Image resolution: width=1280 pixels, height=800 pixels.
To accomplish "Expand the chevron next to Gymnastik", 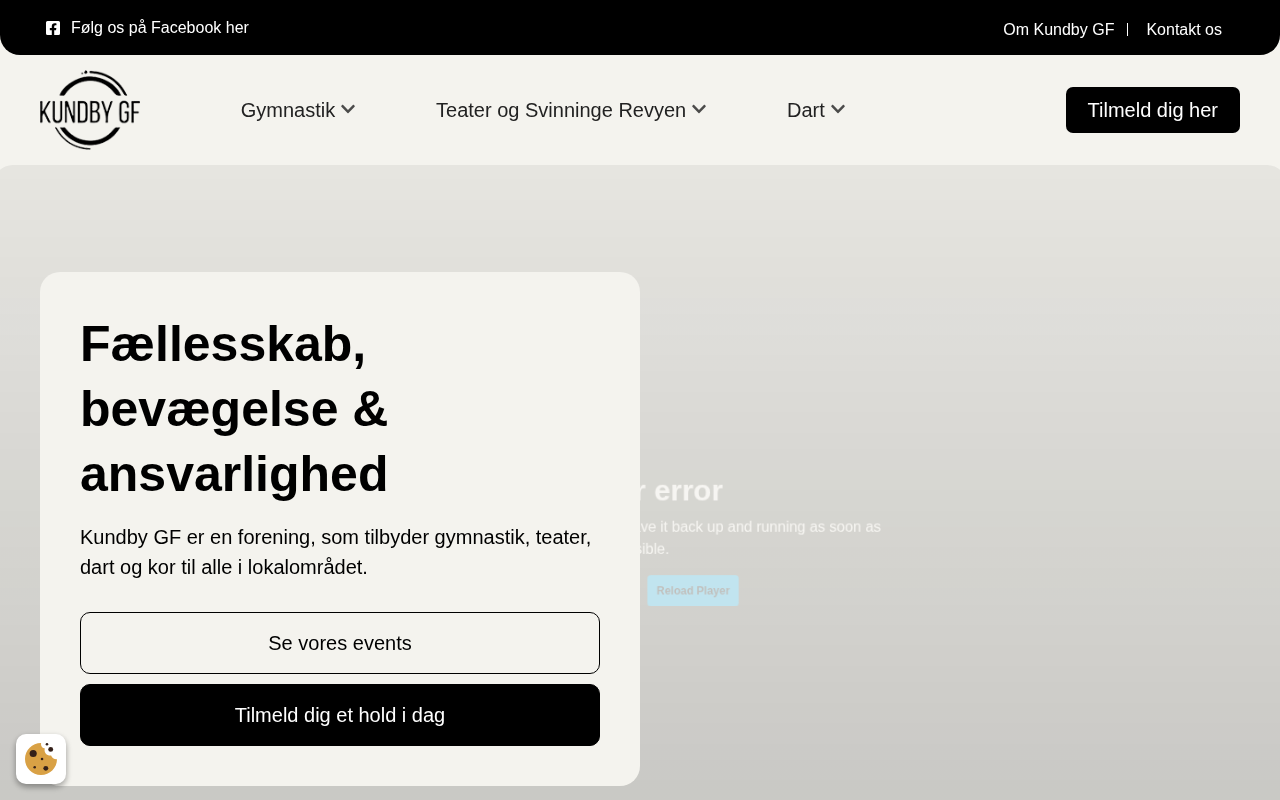I will [x=348, y=109].
